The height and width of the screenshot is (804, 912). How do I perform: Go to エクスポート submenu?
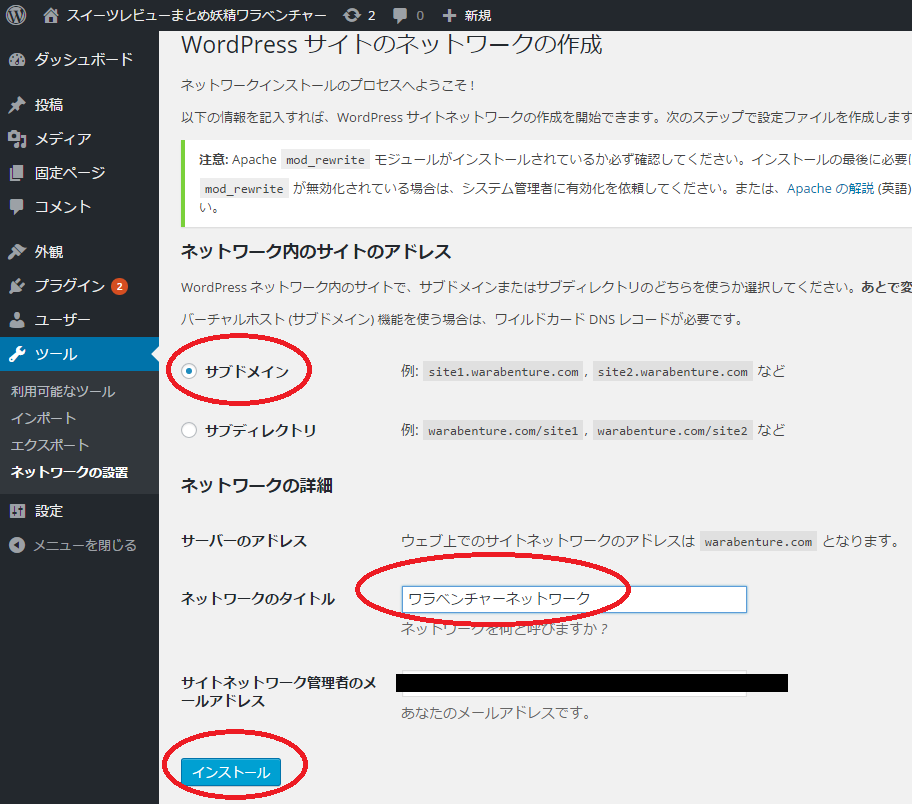[50, 445]
